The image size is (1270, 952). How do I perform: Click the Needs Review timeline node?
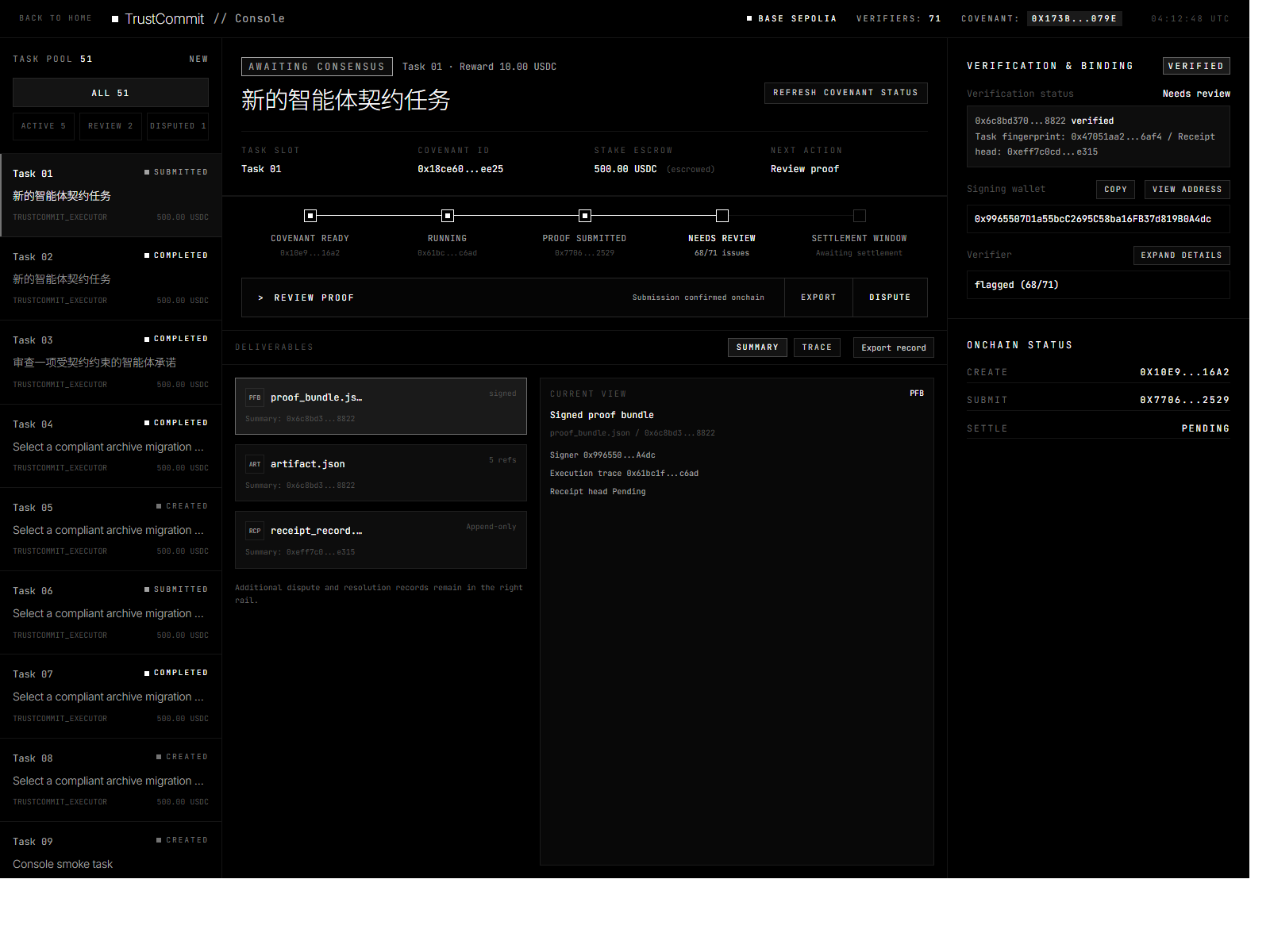point(722,216)
